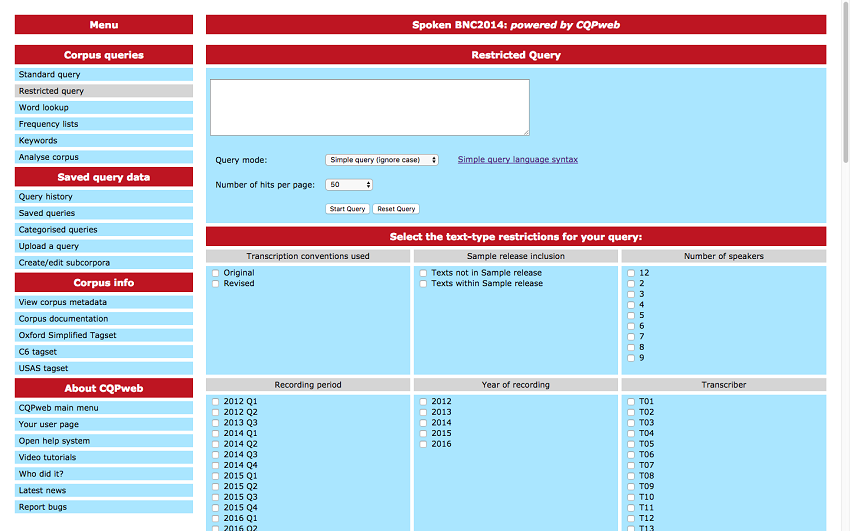Viewport: 850px width, 531px height.
Task: Open C6 tagset
Action: pyautogui.click(x=104, y=352)
